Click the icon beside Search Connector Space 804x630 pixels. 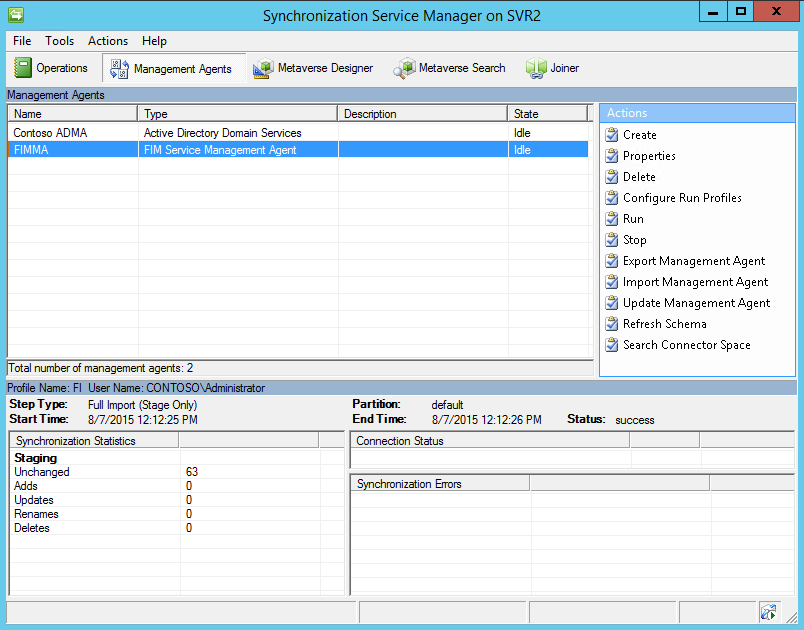pyautogui.click(x=612, y=345)
